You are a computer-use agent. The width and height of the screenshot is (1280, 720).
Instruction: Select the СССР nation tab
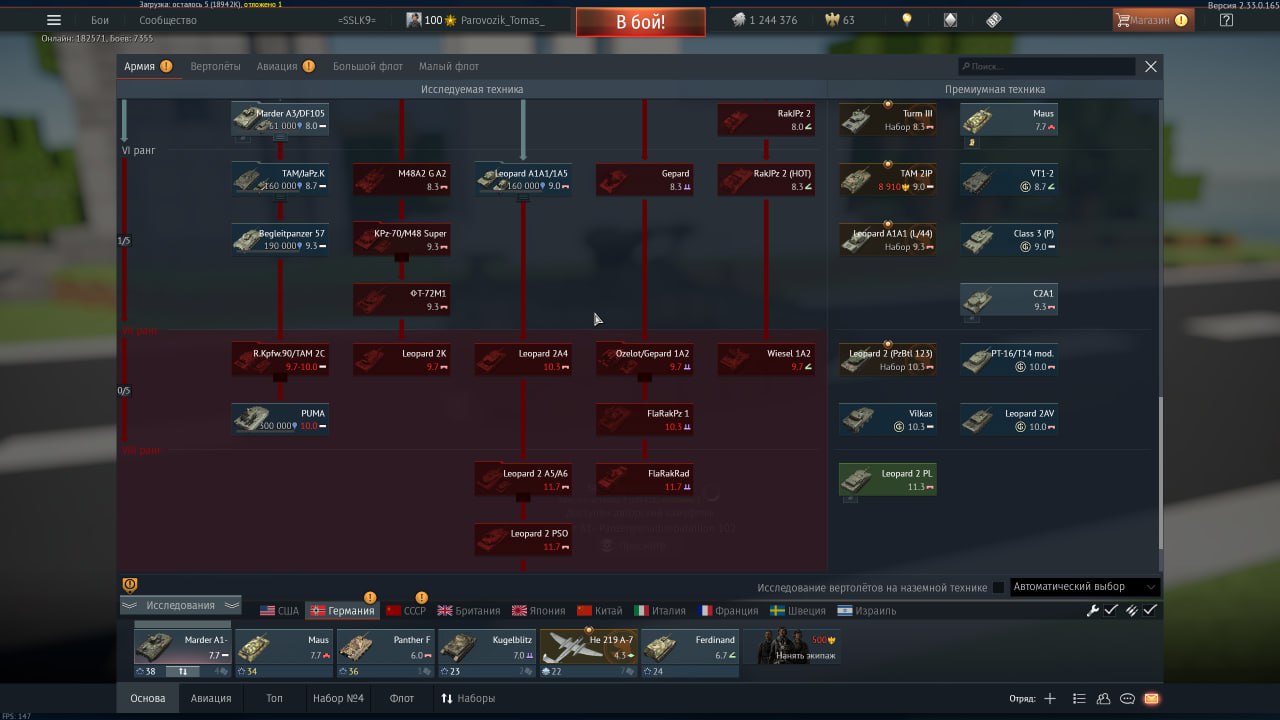pos(406,610)
